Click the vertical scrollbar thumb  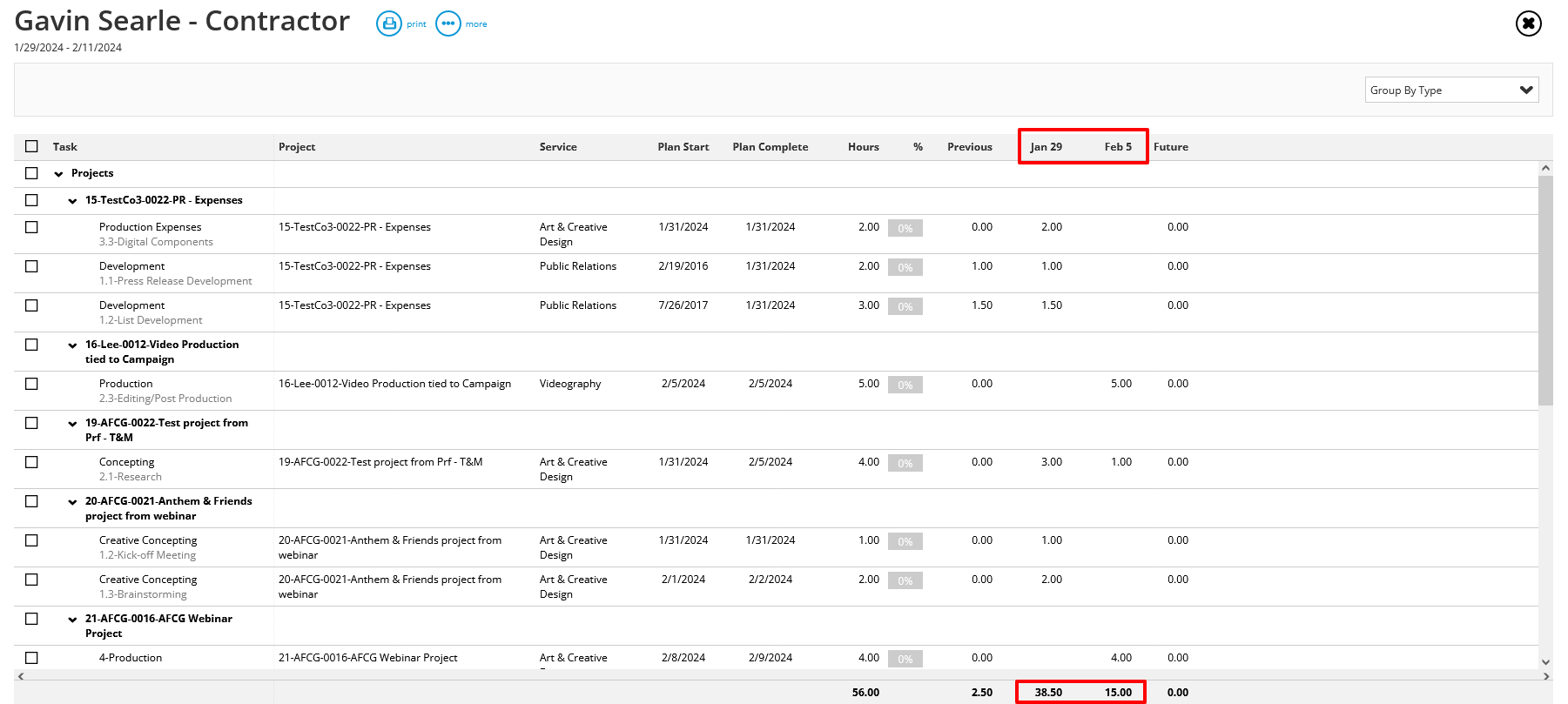[x=1545, y=291]
